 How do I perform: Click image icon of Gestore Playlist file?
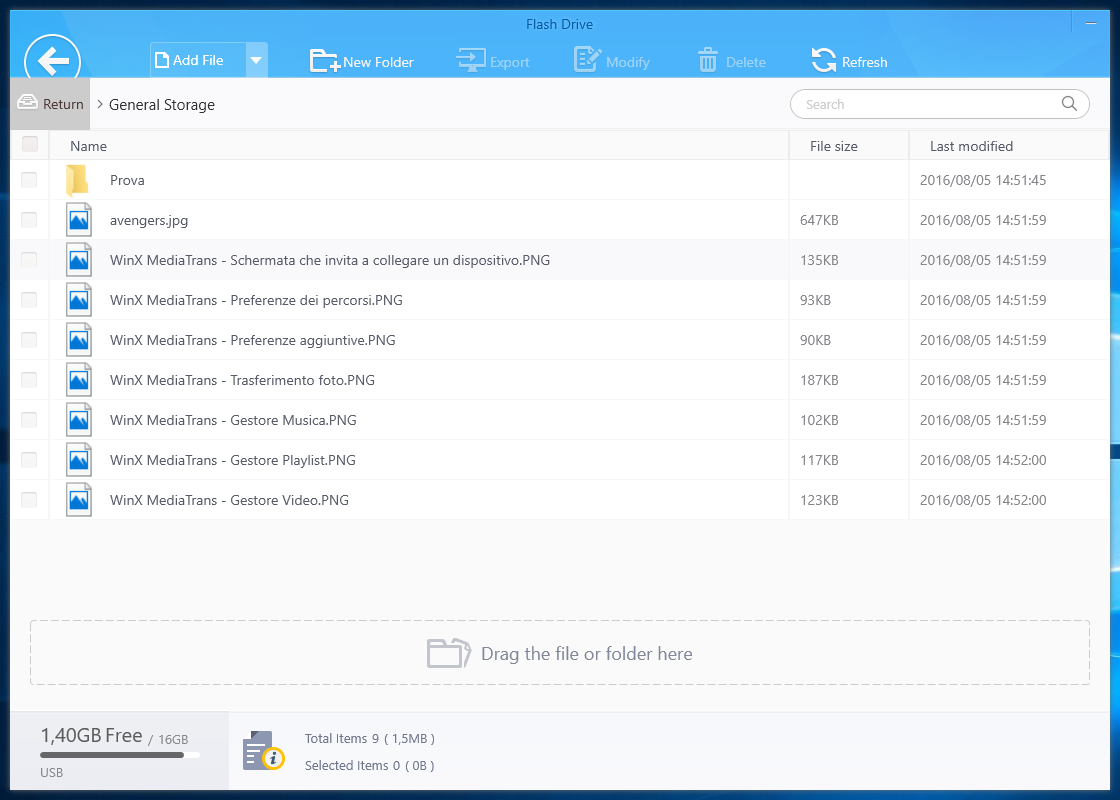pyautogui.click(x=79, y=460)
